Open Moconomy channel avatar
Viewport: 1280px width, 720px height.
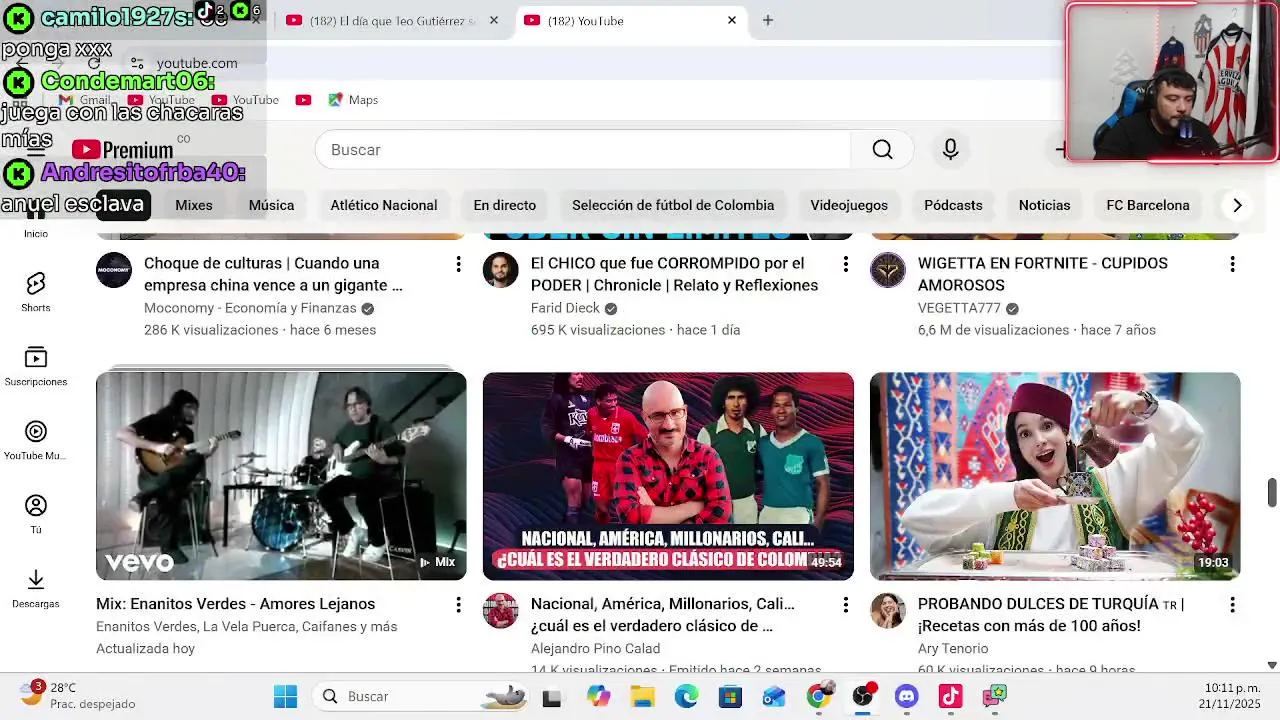click(x=114, y=270)
